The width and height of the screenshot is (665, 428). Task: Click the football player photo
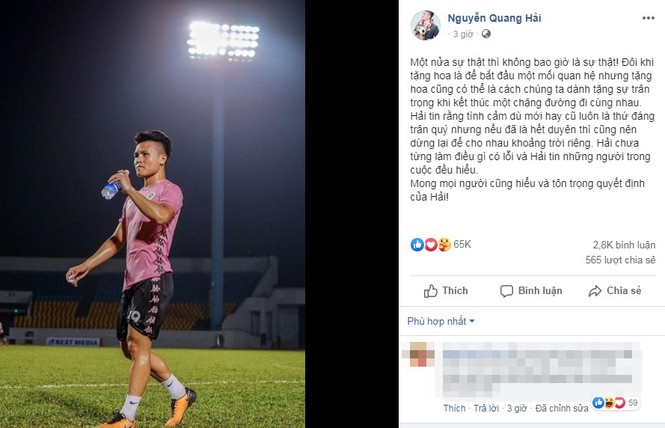click(152, 214)
